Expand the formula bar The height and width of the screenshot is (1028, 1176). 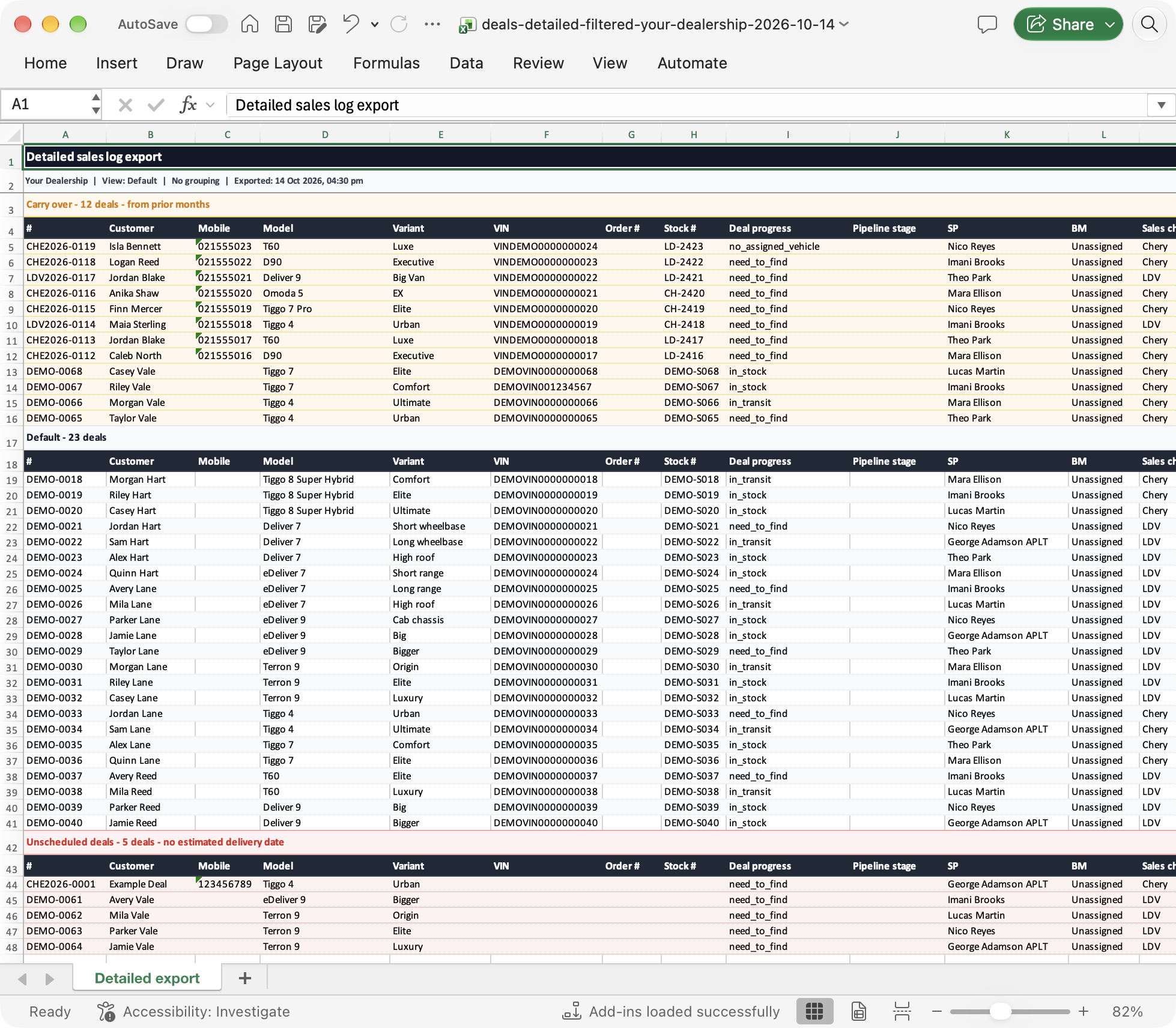pos(1162,105)
